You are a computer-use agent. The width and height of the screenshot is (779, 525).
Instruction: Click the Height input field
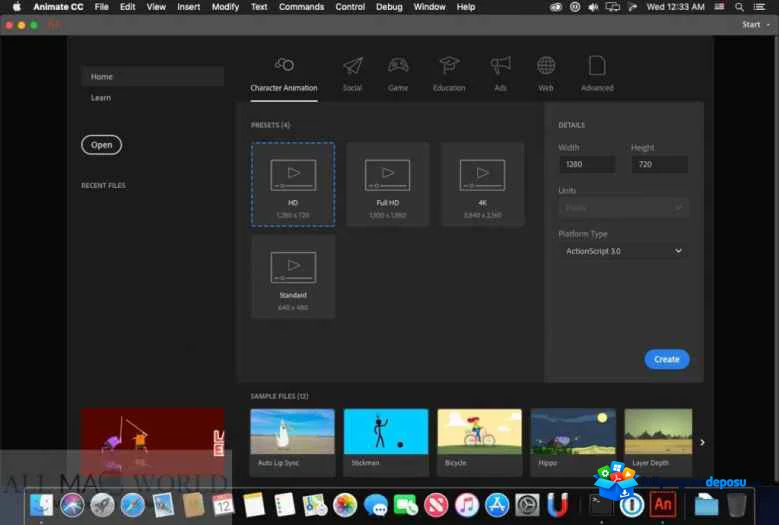click(660, 164)
